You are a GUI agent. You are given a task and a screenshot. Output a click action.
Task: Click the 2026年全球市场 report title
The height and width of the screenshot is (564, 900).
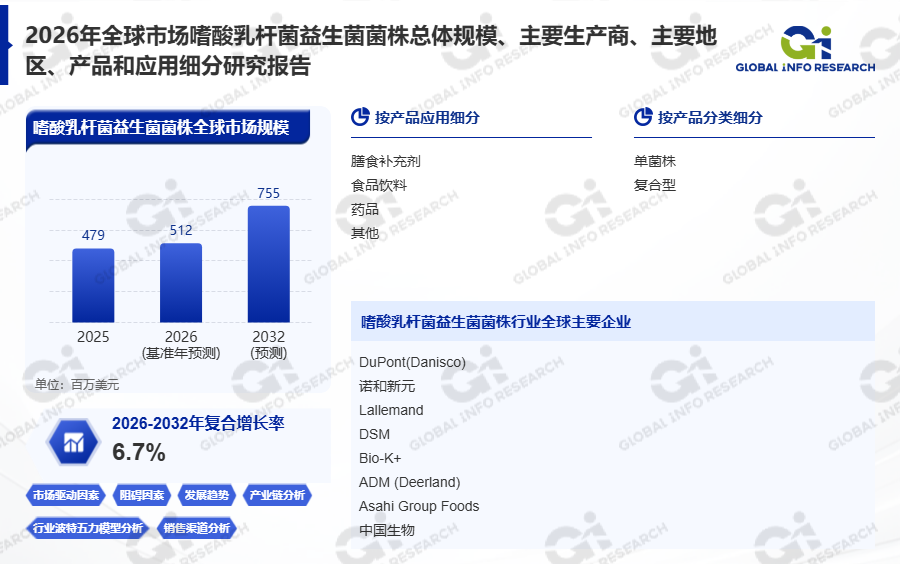pos(371,50)
